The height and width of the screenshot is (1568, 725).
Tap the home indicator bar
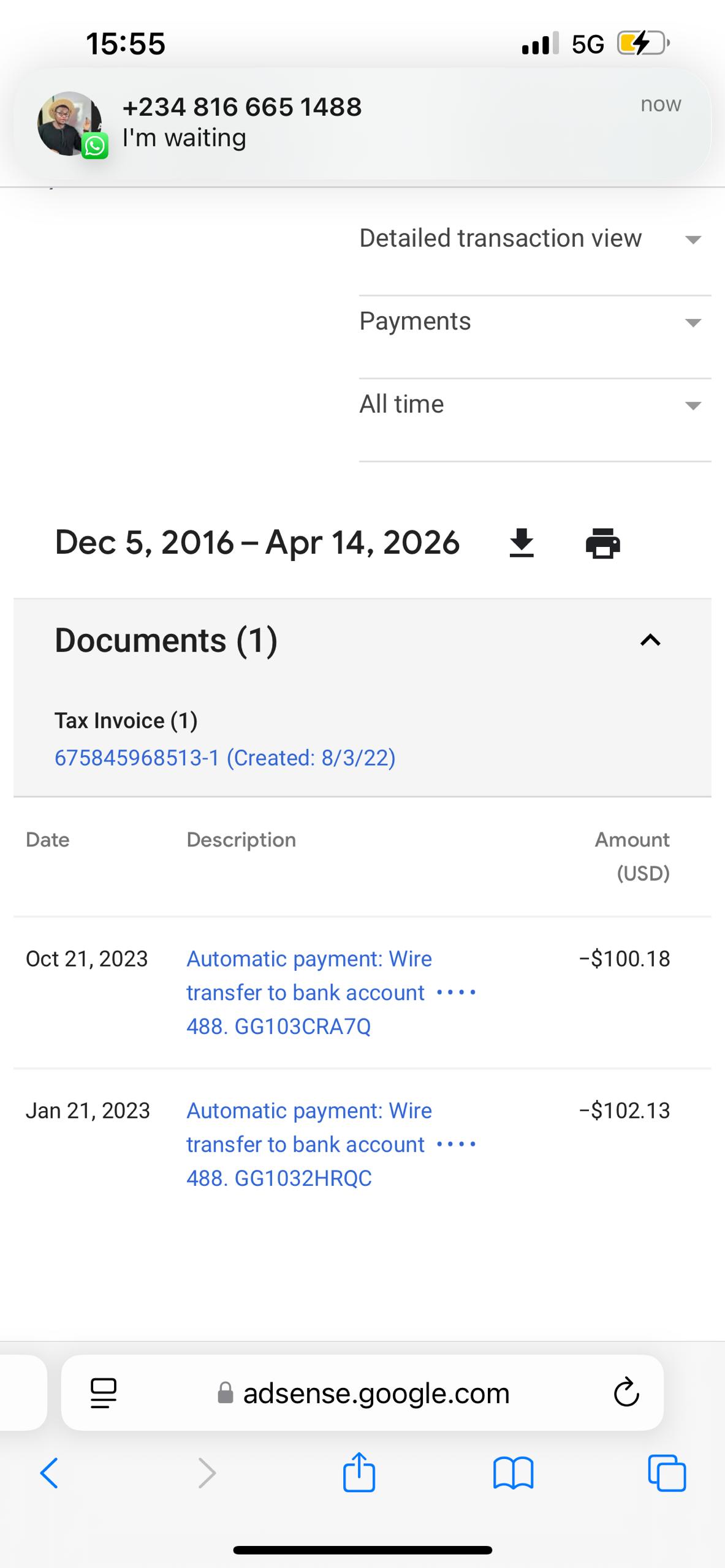[362, 1550]
